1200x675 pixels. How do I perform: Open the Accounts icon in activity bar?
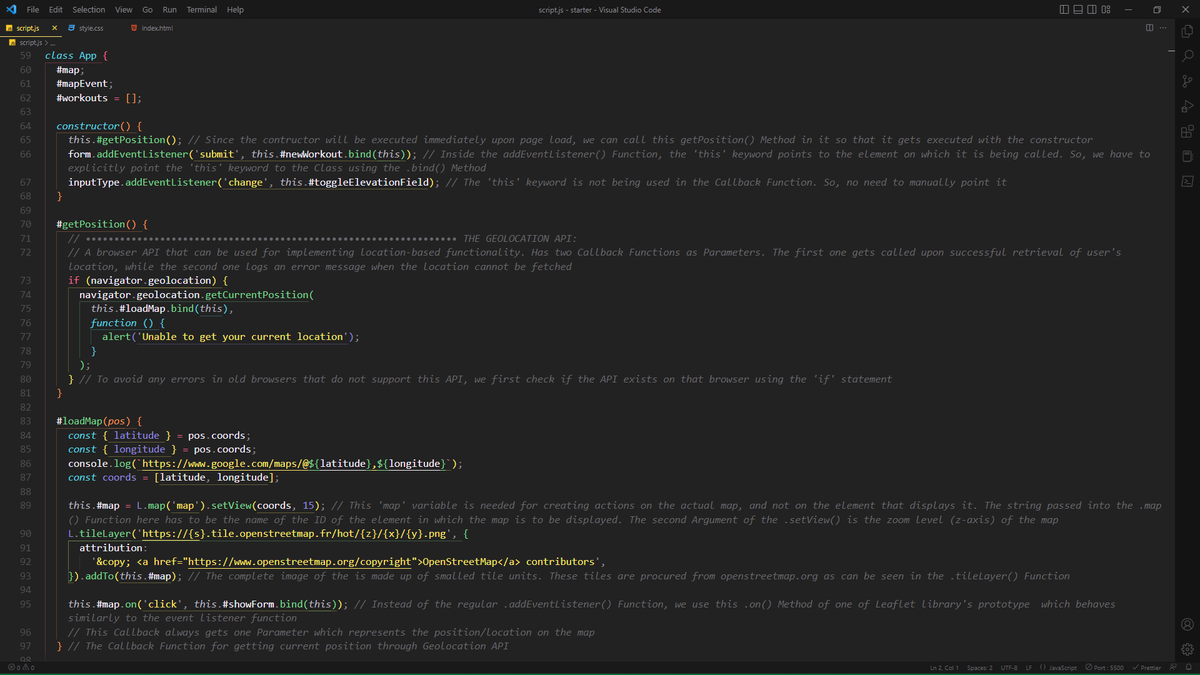pyautogui.click(x=1187, y=624)
